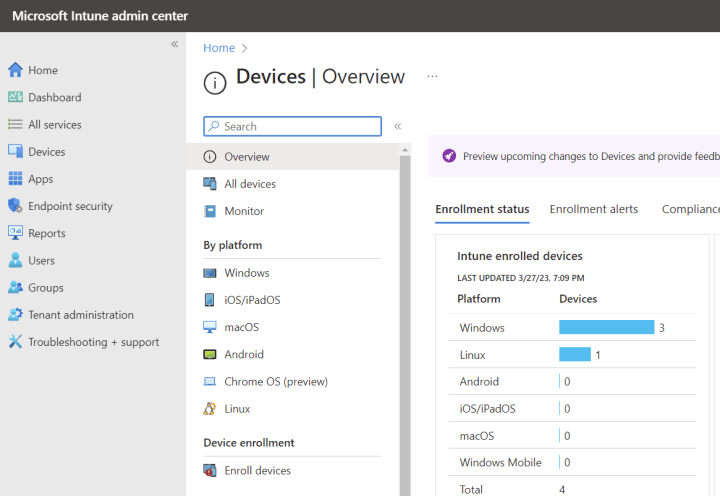The width and height of the screenshot is (720, 496).
Task: Select the Enrollment status tab
Action: click(x=482, y=209)
